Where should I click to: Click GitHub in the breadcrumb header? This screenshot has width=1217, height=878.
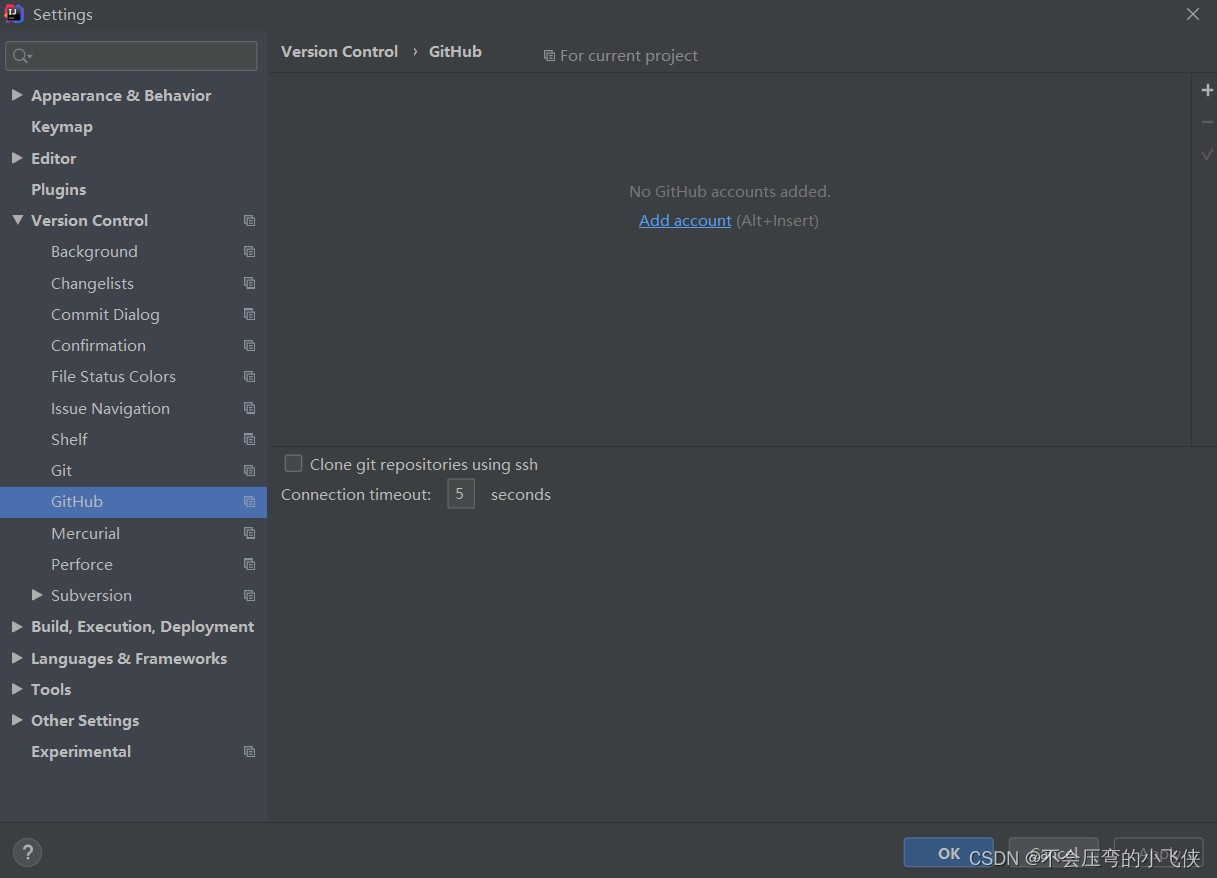[455, 52]
